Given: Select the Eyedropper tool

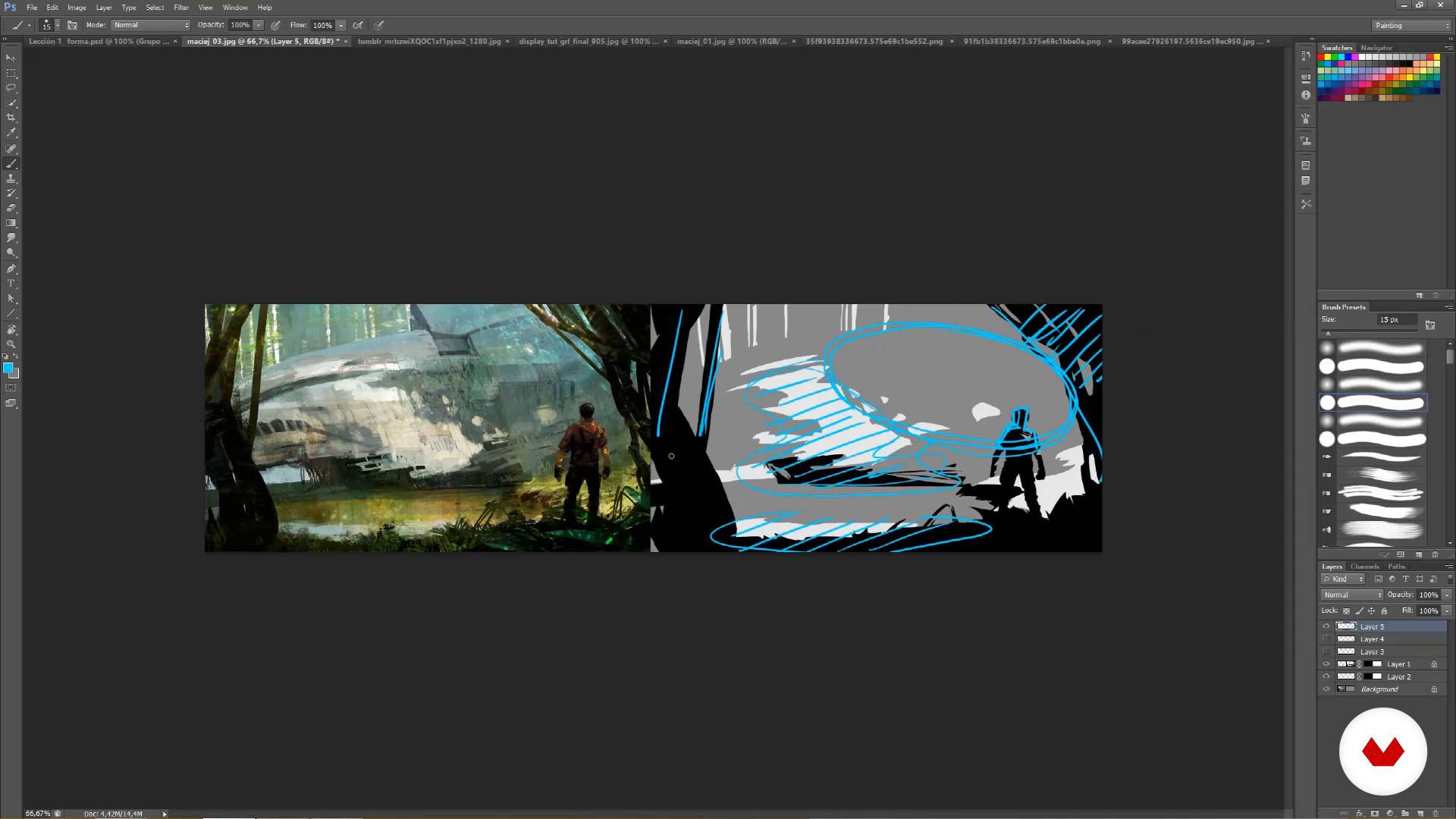Looking at the screenshot, I should [11, 133].
